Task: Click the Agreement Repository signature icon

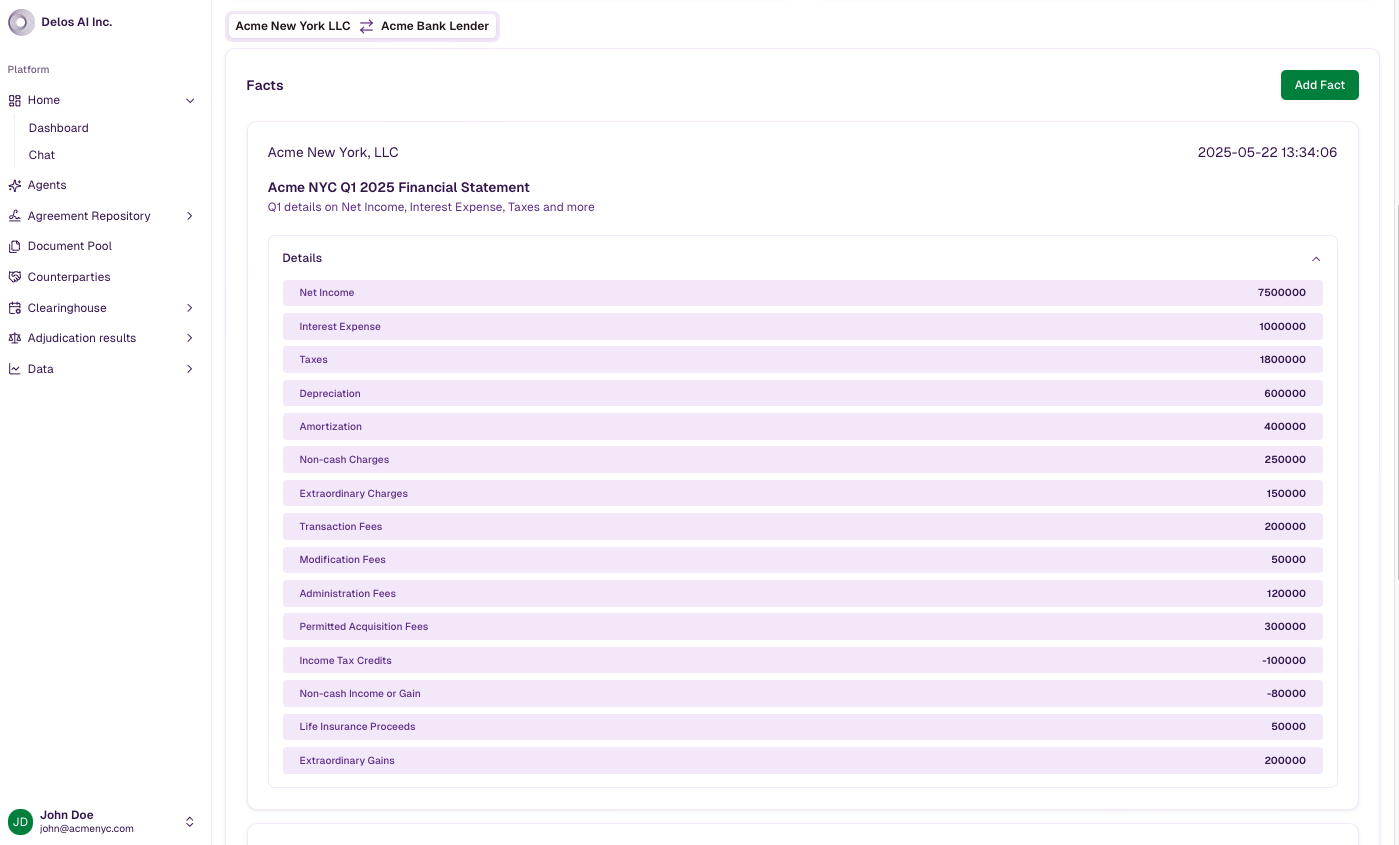Action: click(15, 216)
